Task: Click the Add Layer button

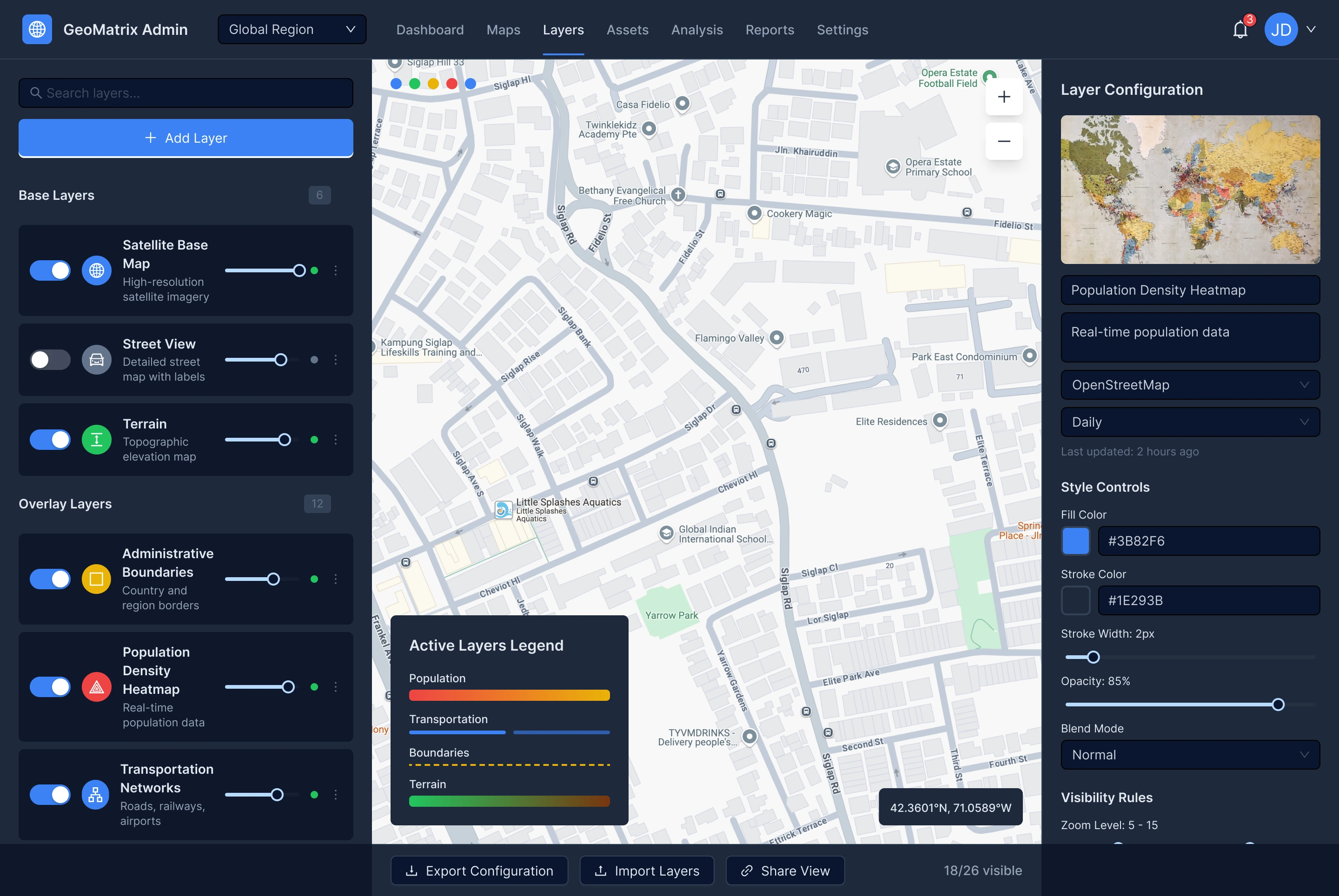Action: tap(186, 138)
